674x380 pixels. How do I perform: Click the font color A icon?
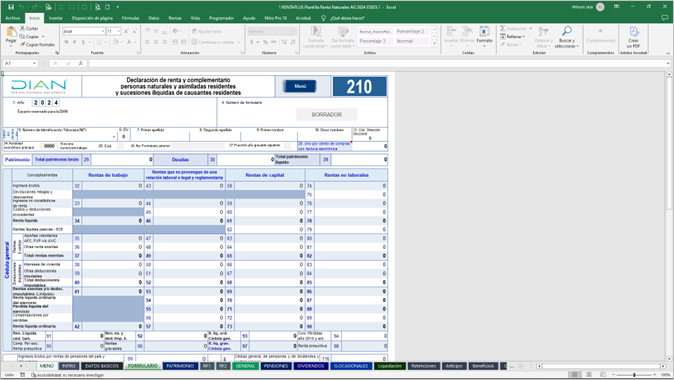(129, 42)
